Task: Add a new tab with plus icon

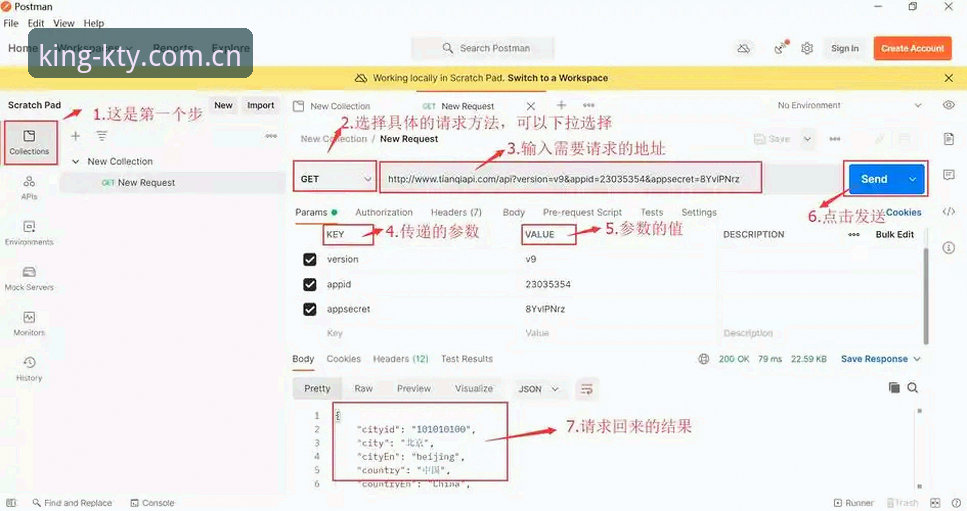Action: pyautogui.click(x=561, y=105)
